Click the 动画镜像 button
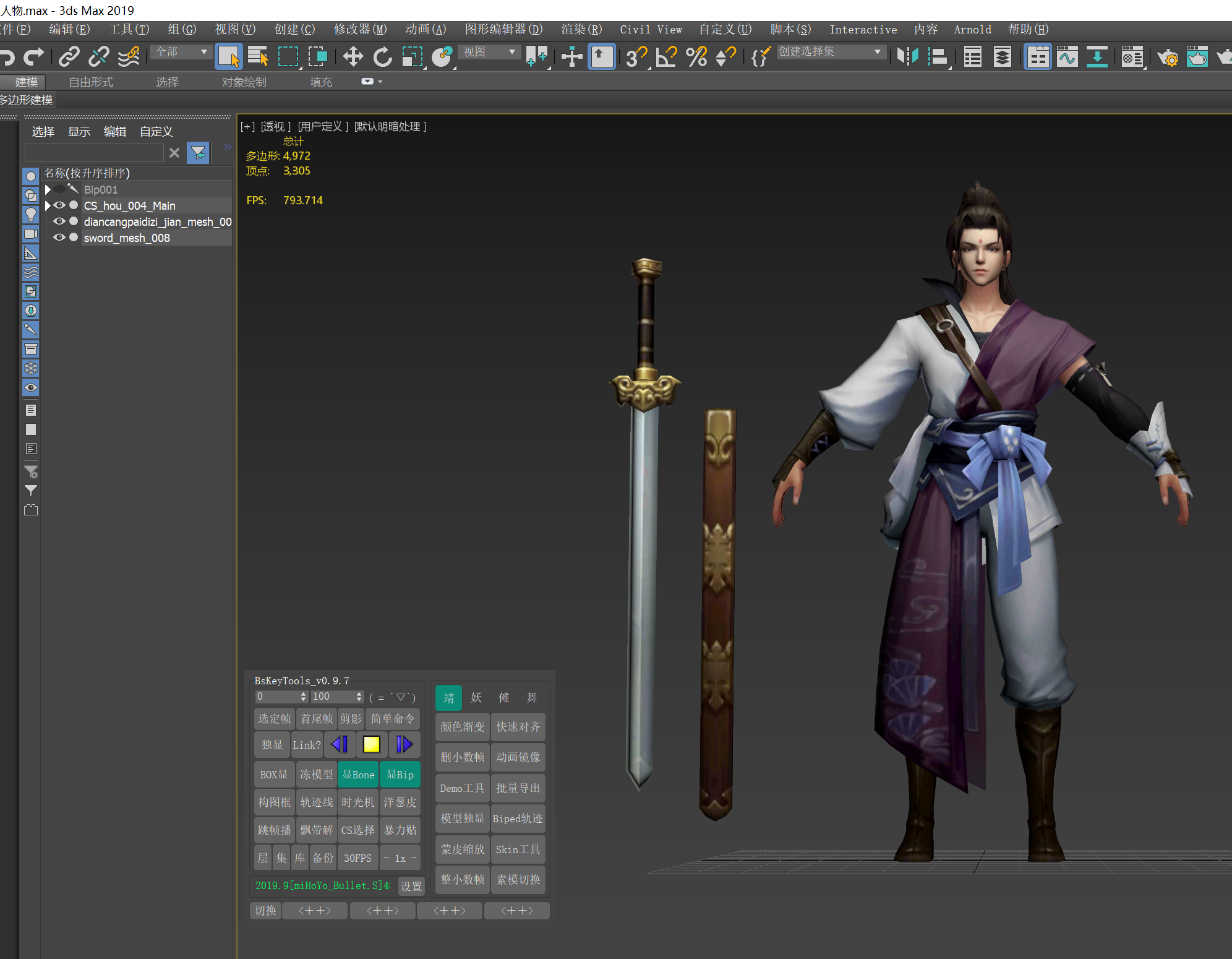The height and width of the screenshot is (959, 1232). click(x=518, y=757)
